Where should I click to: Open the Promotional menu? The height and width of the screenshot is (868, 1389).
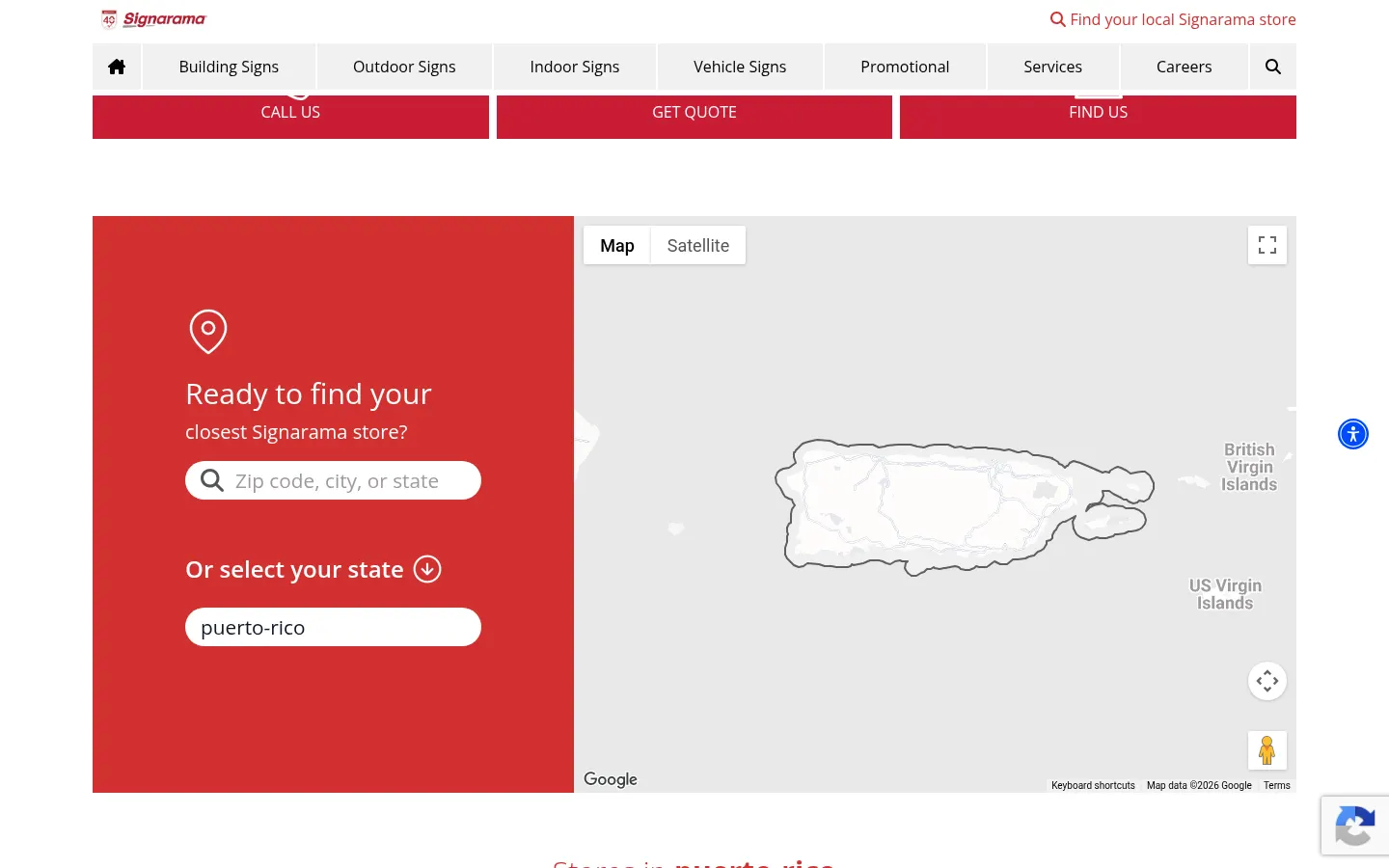pos(905,67)
